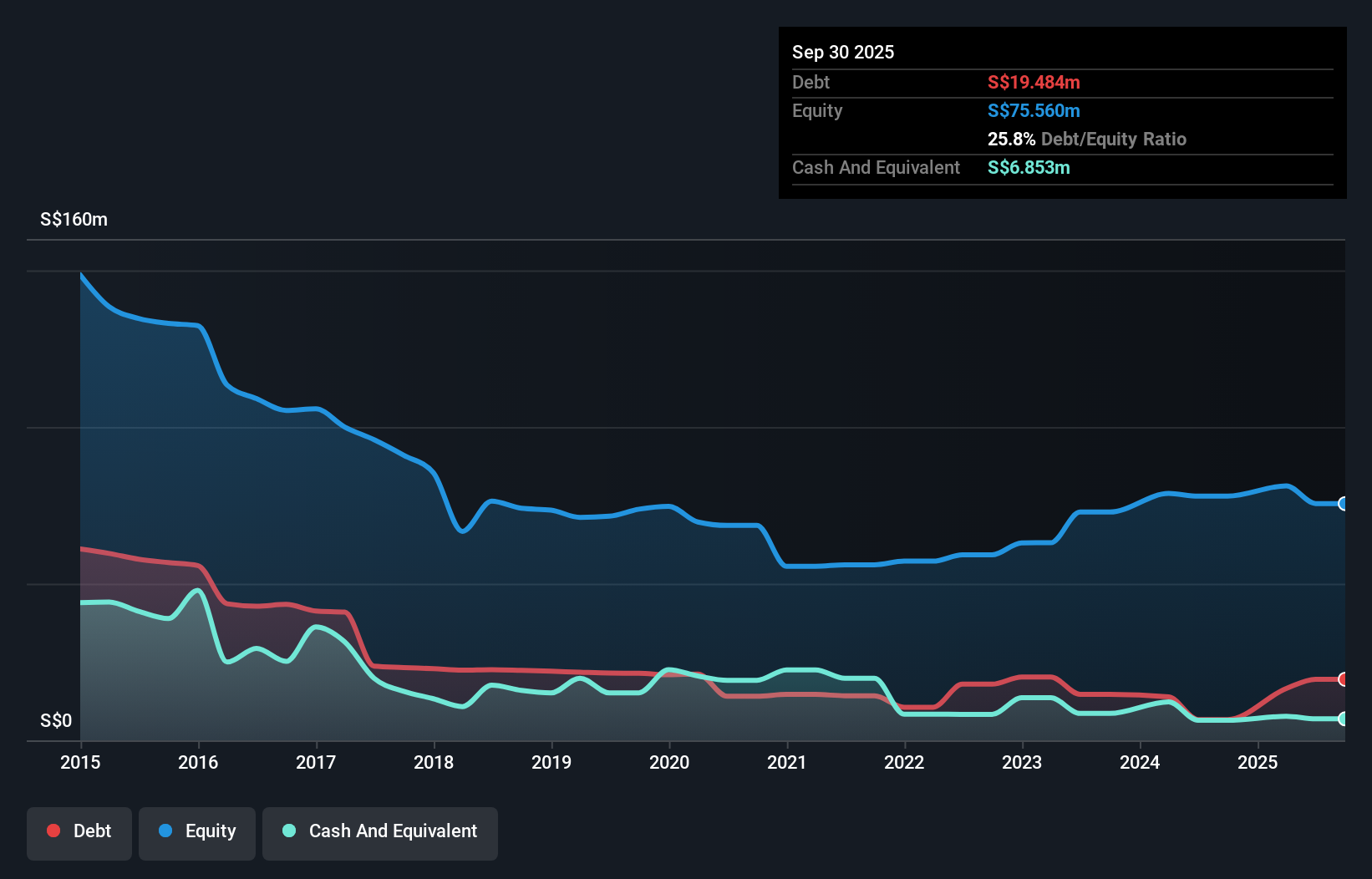Select the 2020 year label on the axis
The image size is (1372, 879).
[669, 762]
